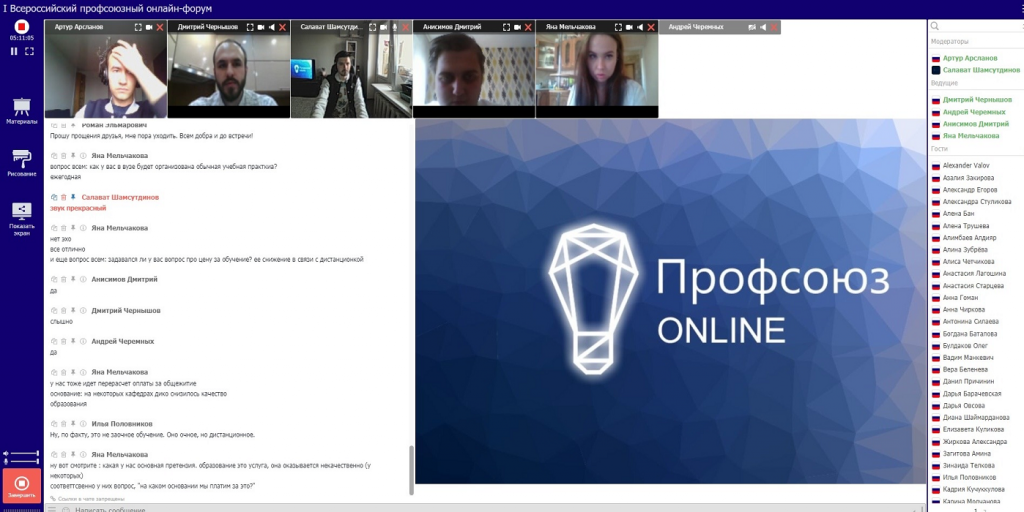1024x512 pixels.
Task: Toggle fullscreen mode under the recording timer
Action: click(29, 51)
